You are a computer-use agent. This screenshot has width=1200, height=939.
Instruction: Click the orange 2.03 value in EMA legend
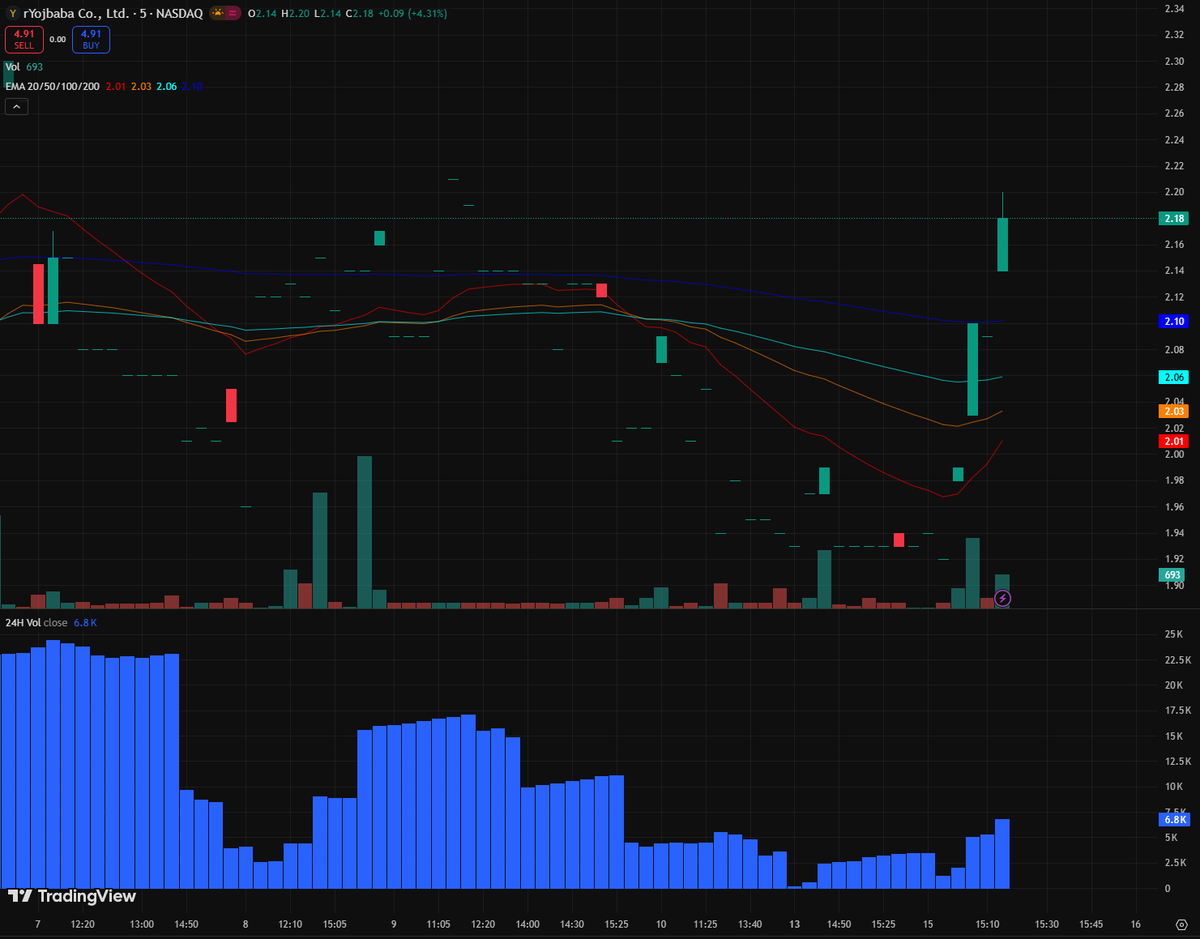pyautogui.click(x=141, y=87)
